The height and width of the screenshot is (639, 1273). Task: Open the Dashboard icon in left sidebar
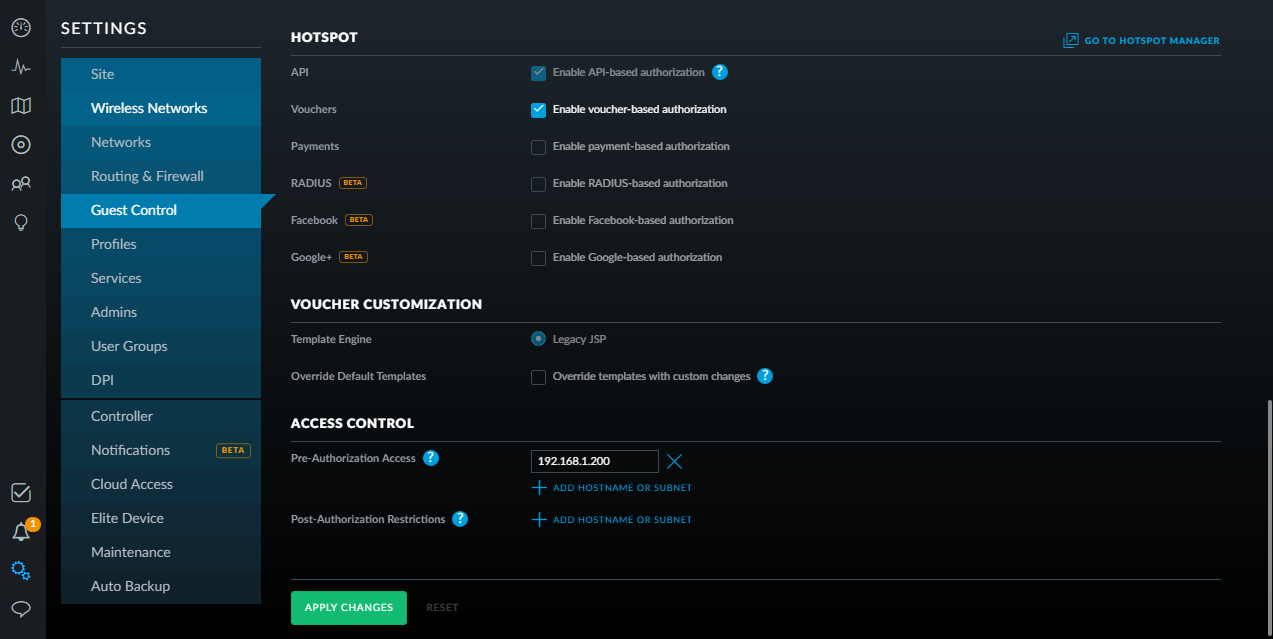point(20,28)
